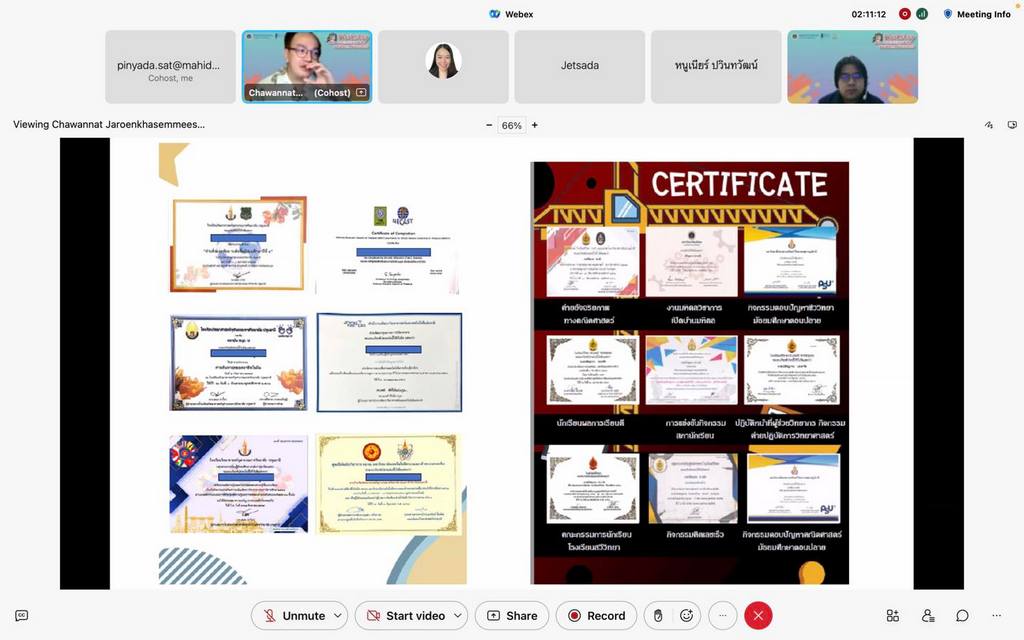This screenshot has height=640, width=1024.
Task: Zoom out shared content with minus
Action: point(489,126)
